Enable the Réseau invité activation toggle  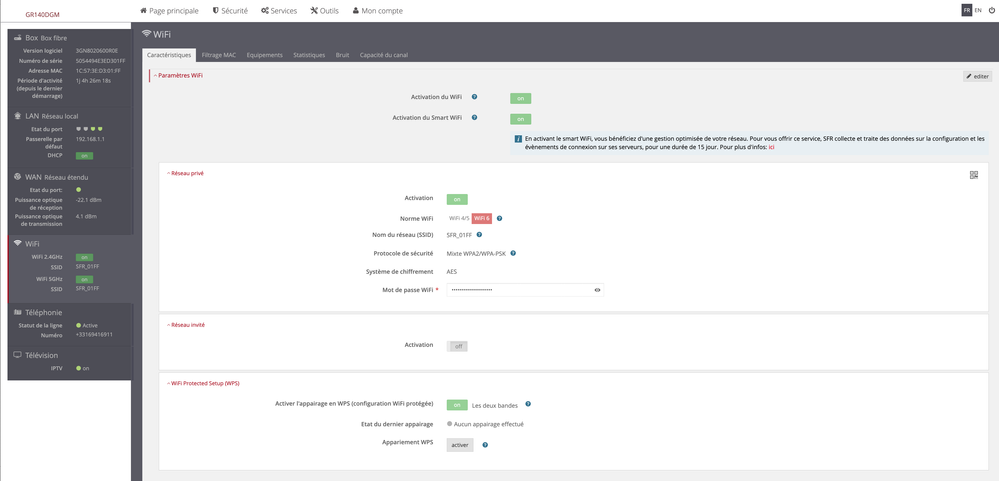[457, 346]
